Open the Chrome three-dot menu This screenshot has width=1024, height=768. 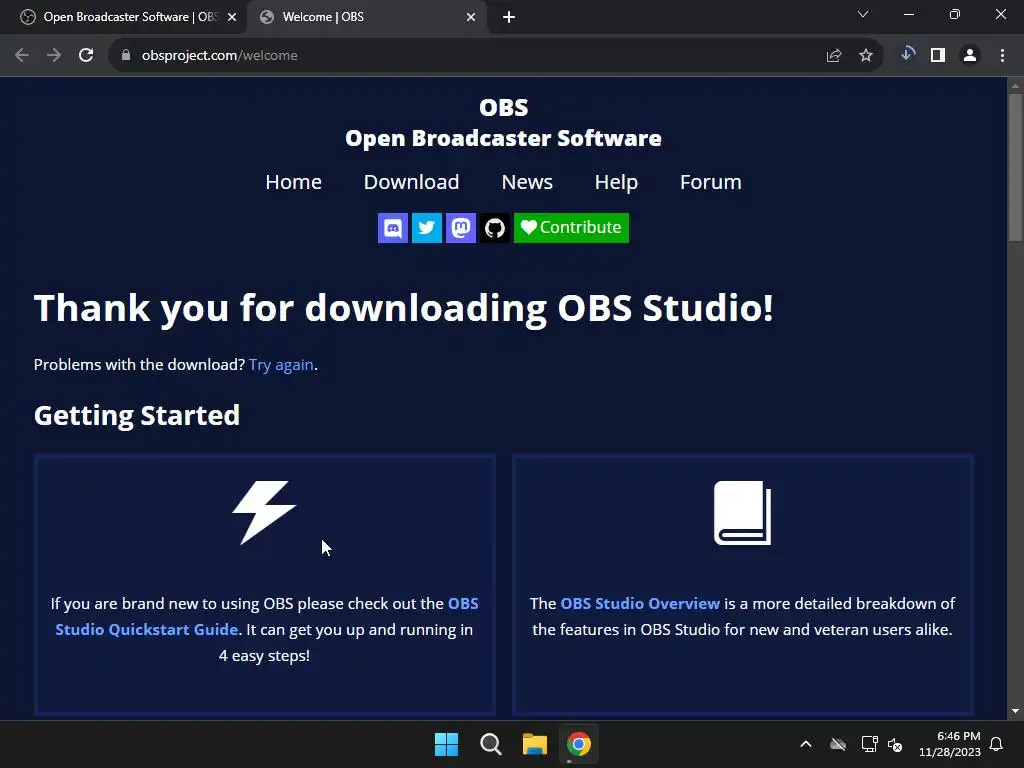pos(1002,56)
